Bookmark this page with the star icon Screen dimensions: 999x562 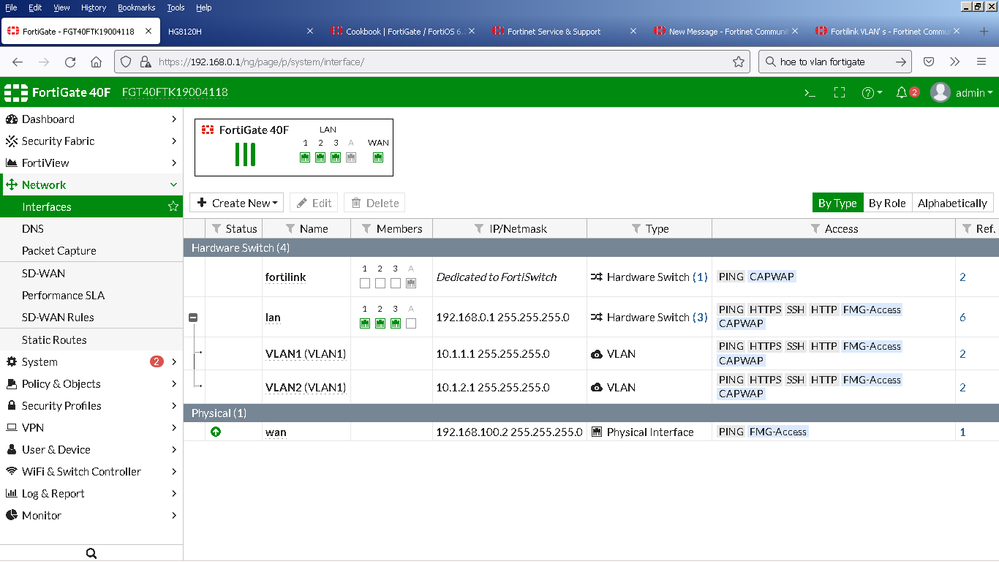tap(739, 62)
